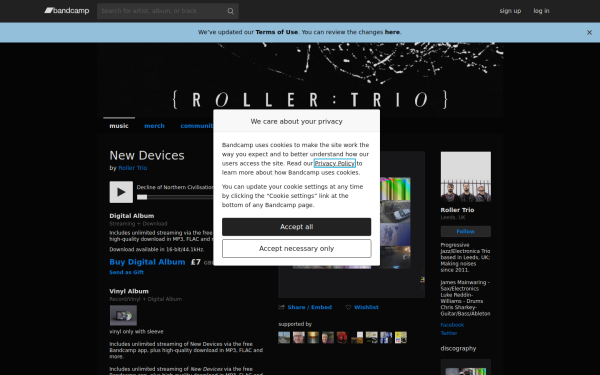This screenshot has height=375, width=600.
Task: Click the Bandcamp logo
Action: click(67, 11)
